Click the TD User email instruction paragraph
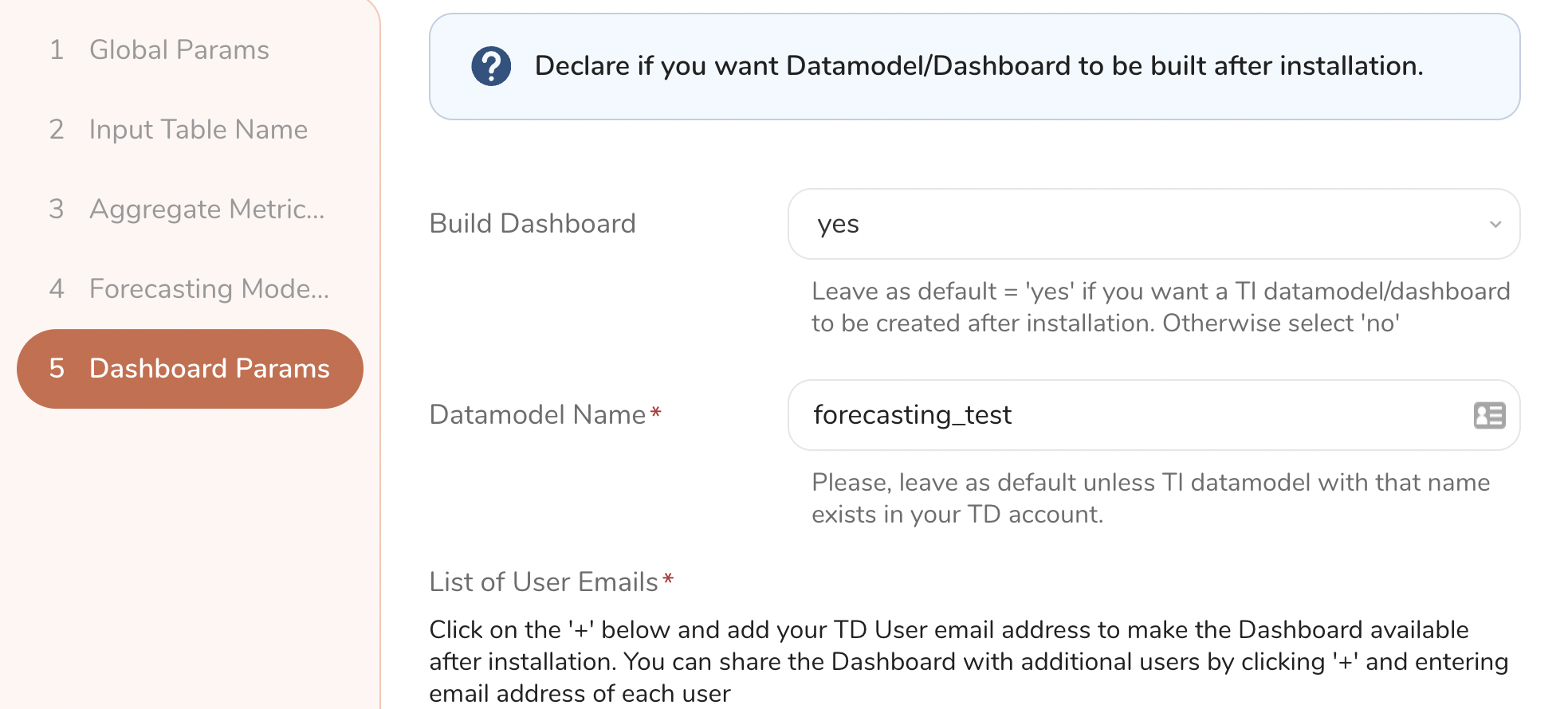The image size is (1568, 709). point(969,661)
